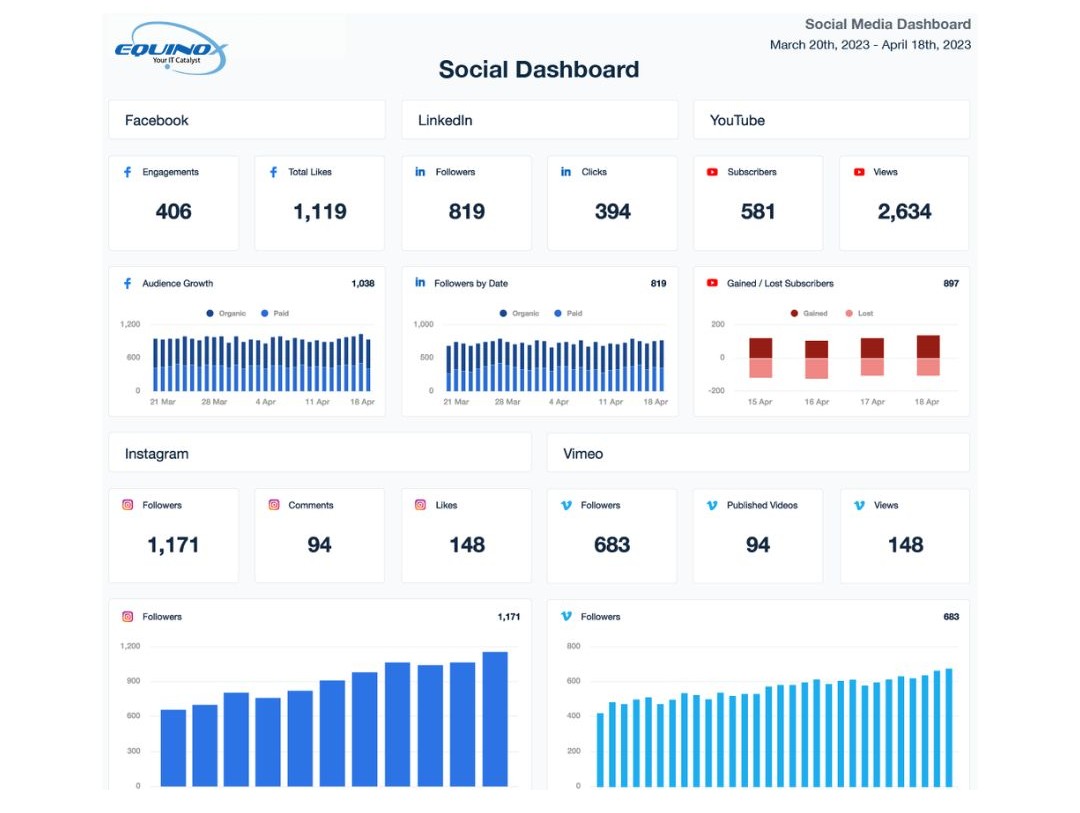Image resolution: width=1080 pixels, height=813 pixels.
Task: Select the LinkedIn section header
Action: (539, 120)
